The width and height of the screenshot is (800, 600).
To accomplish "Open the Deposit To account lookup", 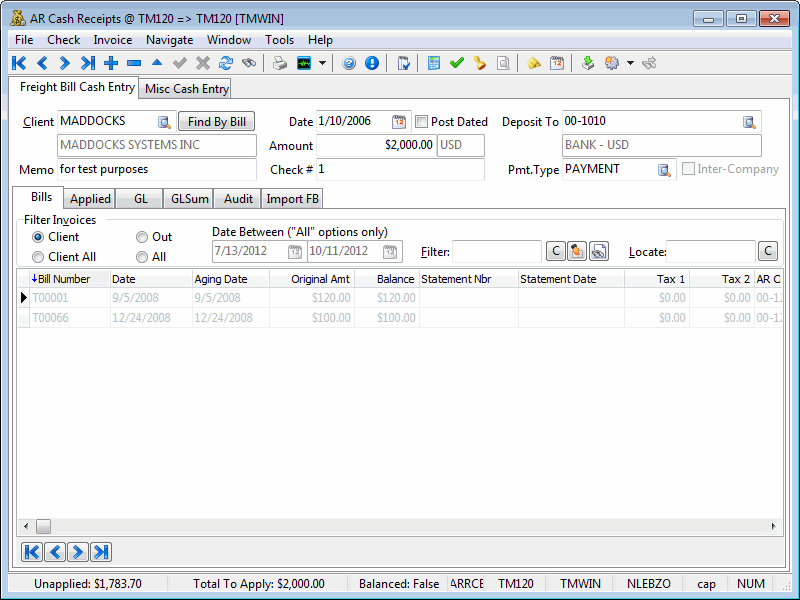I will tap(749, 122).
